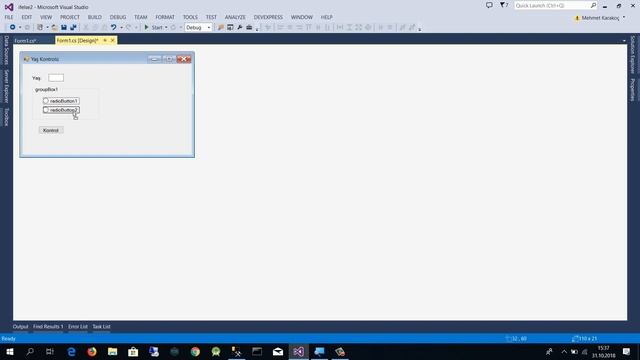Open the DEBUG menu
The width and height of the screenshot is (640, 360).
point(118,17)
